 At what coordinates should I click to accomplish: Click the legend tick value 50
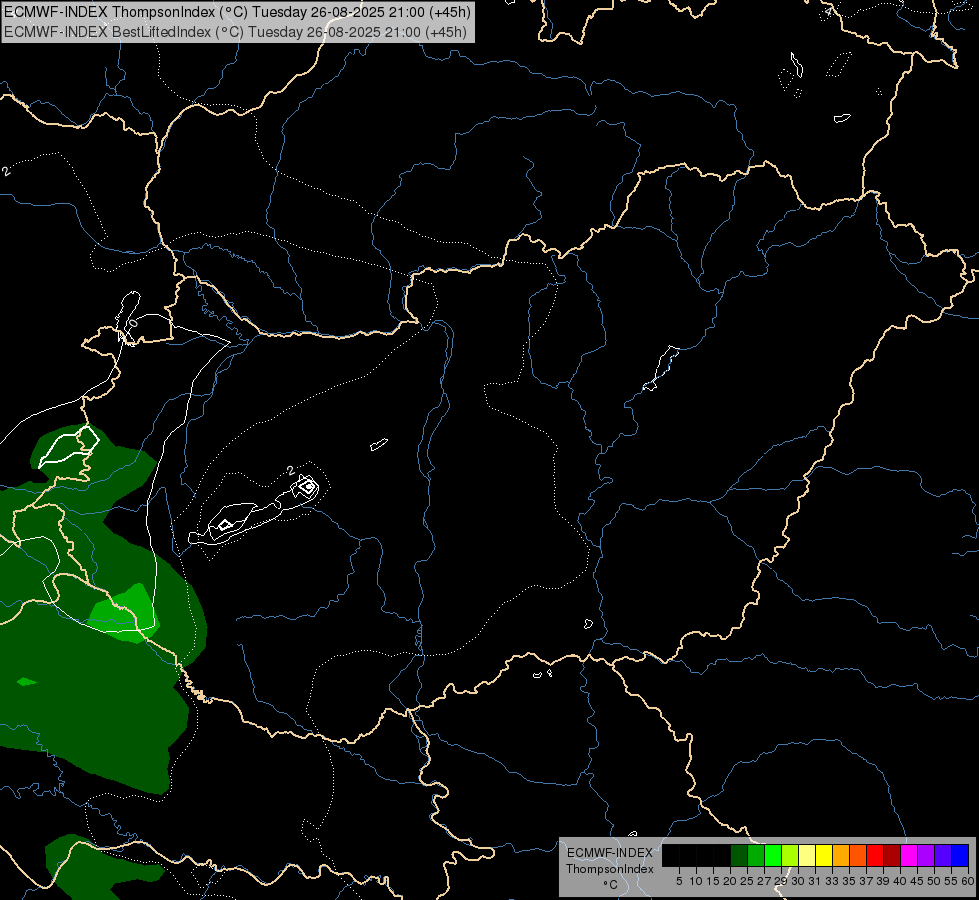933,881
